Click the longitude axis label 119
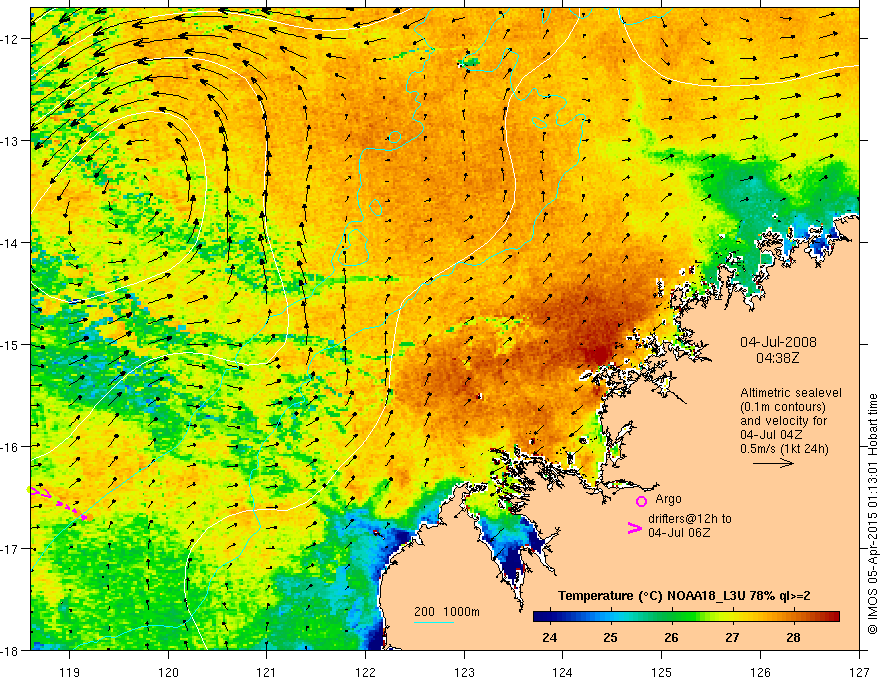This screenshot has width=880, height=680. pos(70,672)
